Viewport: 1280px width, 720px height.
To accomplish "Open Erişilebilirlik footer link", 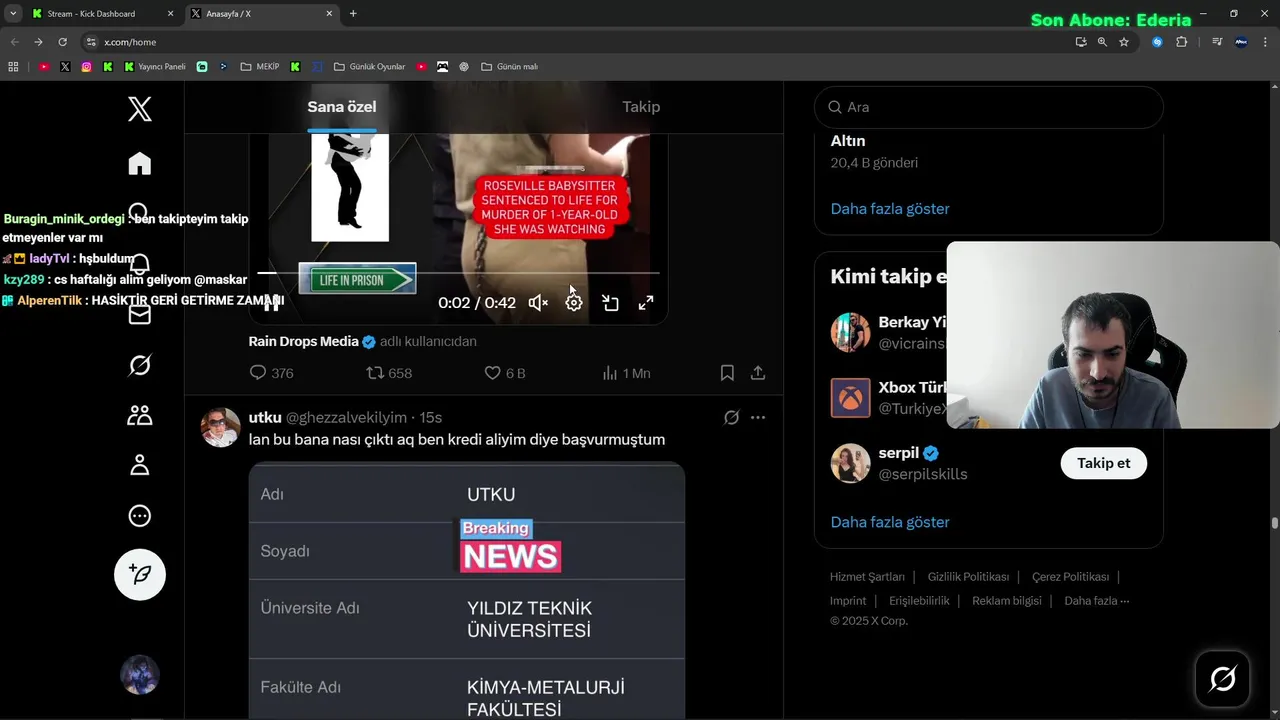I will tap(919, 601).
